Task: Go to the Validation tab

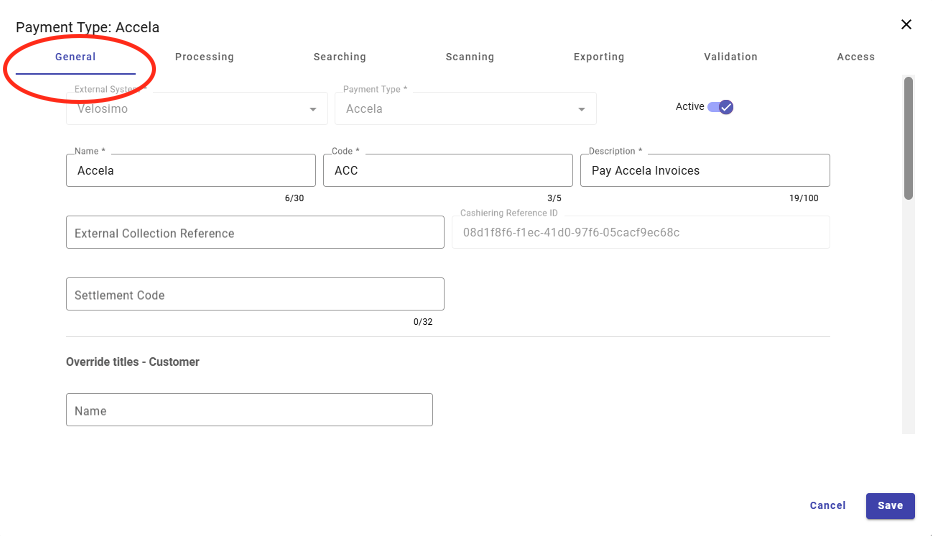Action: [x=731, y=56]
